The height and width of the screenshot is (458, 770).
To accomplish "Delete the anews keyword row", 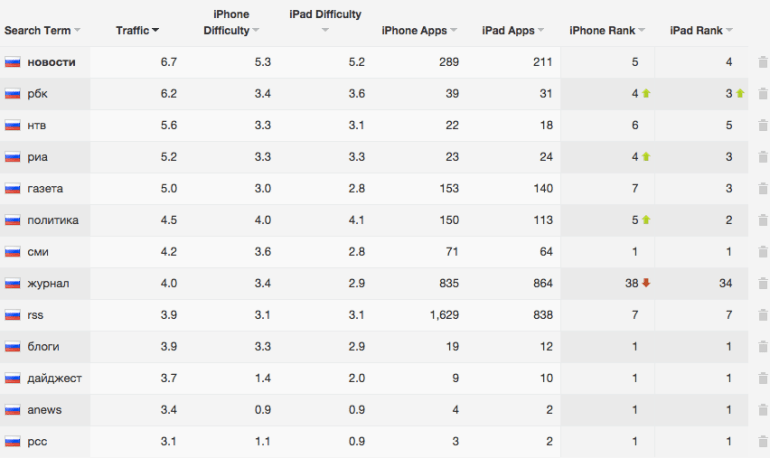I will (763, 410).
